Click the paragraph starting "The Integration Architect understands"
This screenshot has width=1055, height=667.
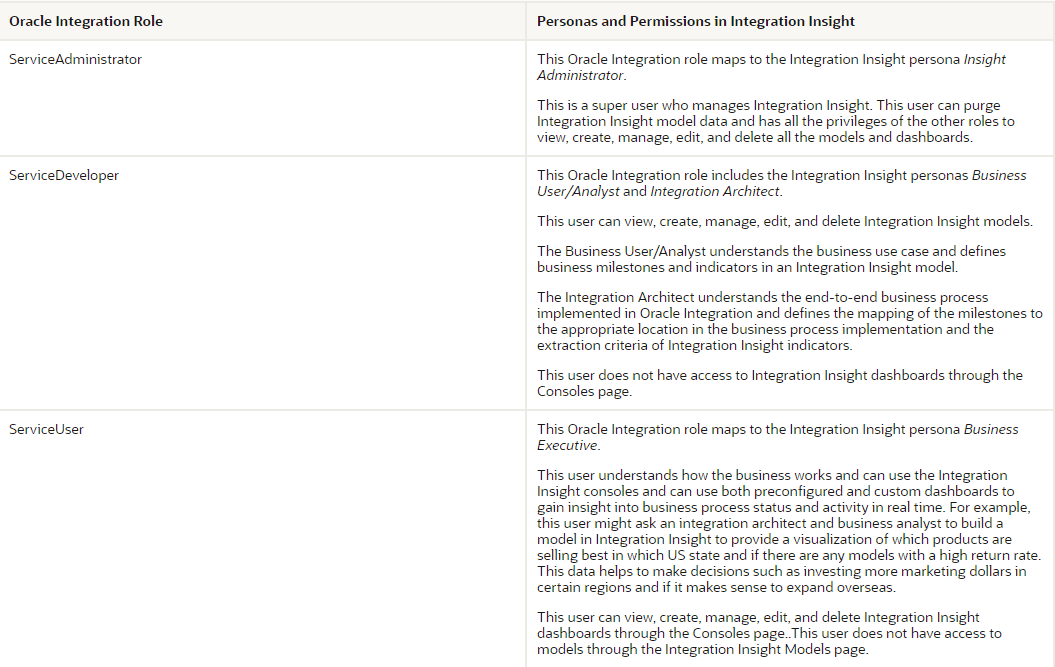click(789, 321)
